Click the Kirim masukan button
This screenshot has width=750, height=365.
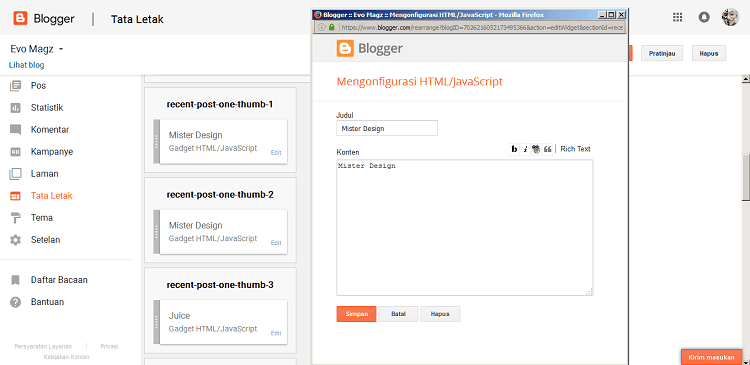point(711,357)
